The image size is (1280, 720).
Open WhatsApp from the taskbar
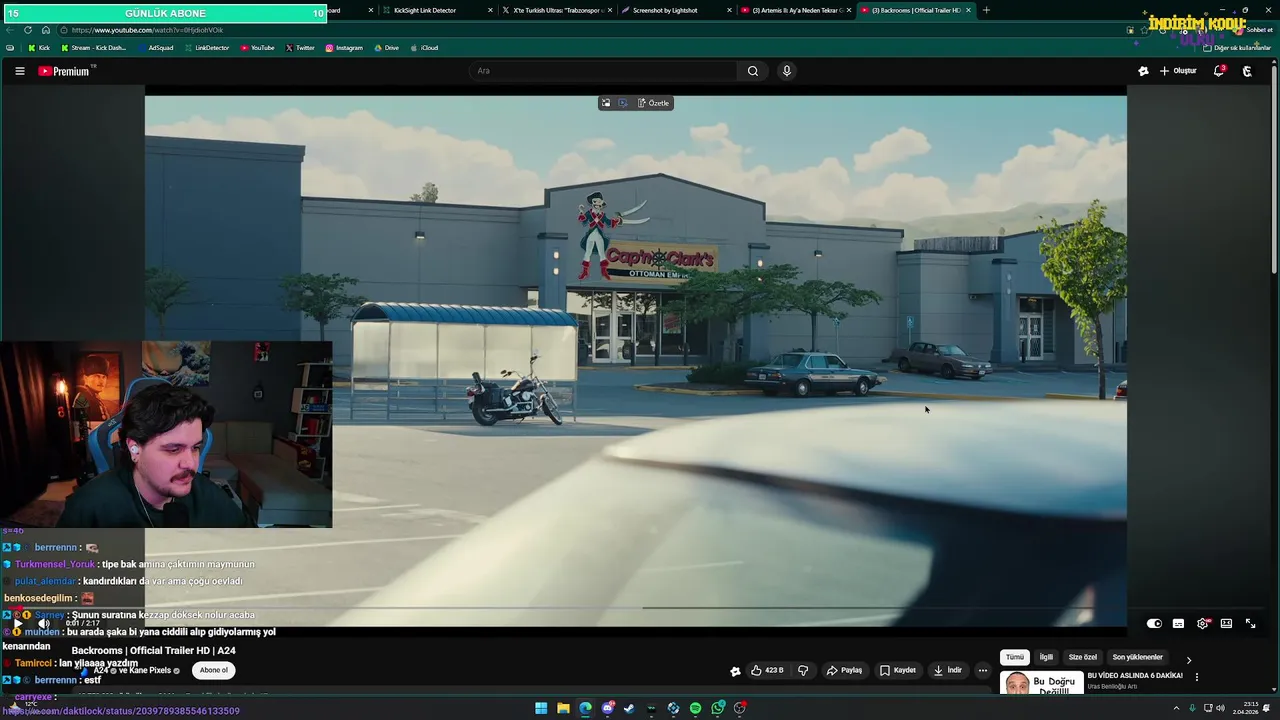pyautogui.click(x=718, y=708)
